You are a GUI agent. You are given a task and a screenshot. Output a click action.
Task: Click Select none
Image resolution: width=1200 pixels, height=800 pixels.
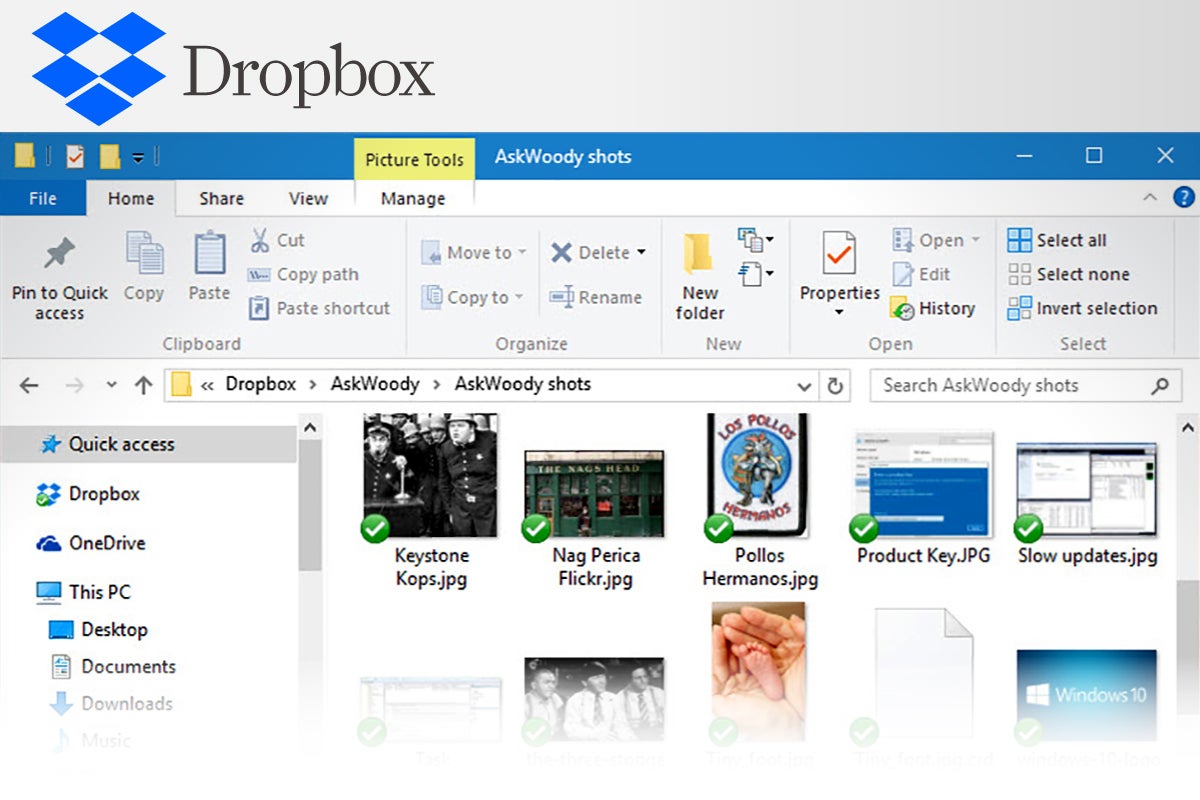1068,274
